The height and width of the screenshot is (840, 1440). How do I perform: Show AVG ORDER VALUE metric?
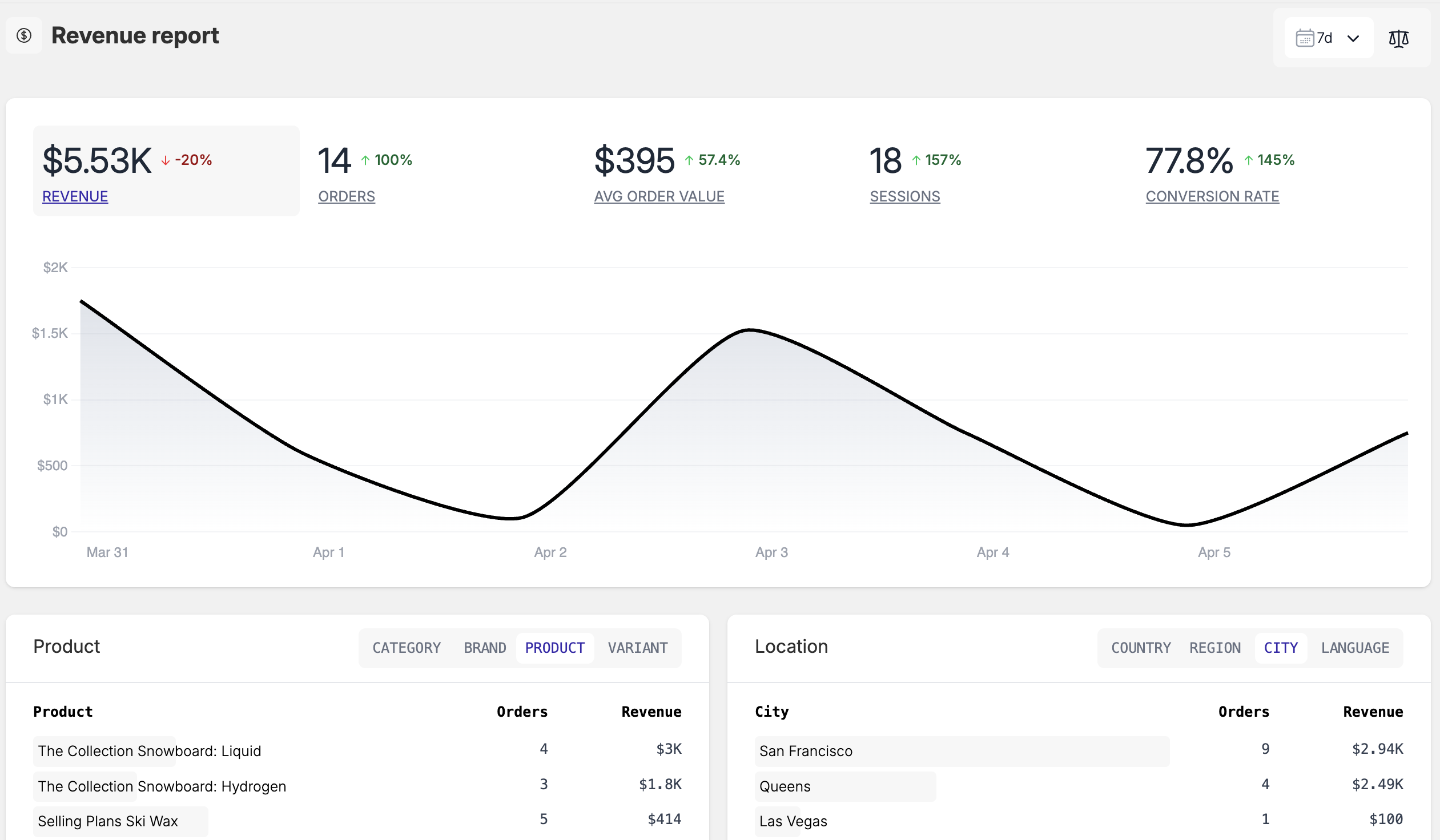(659, 196)
